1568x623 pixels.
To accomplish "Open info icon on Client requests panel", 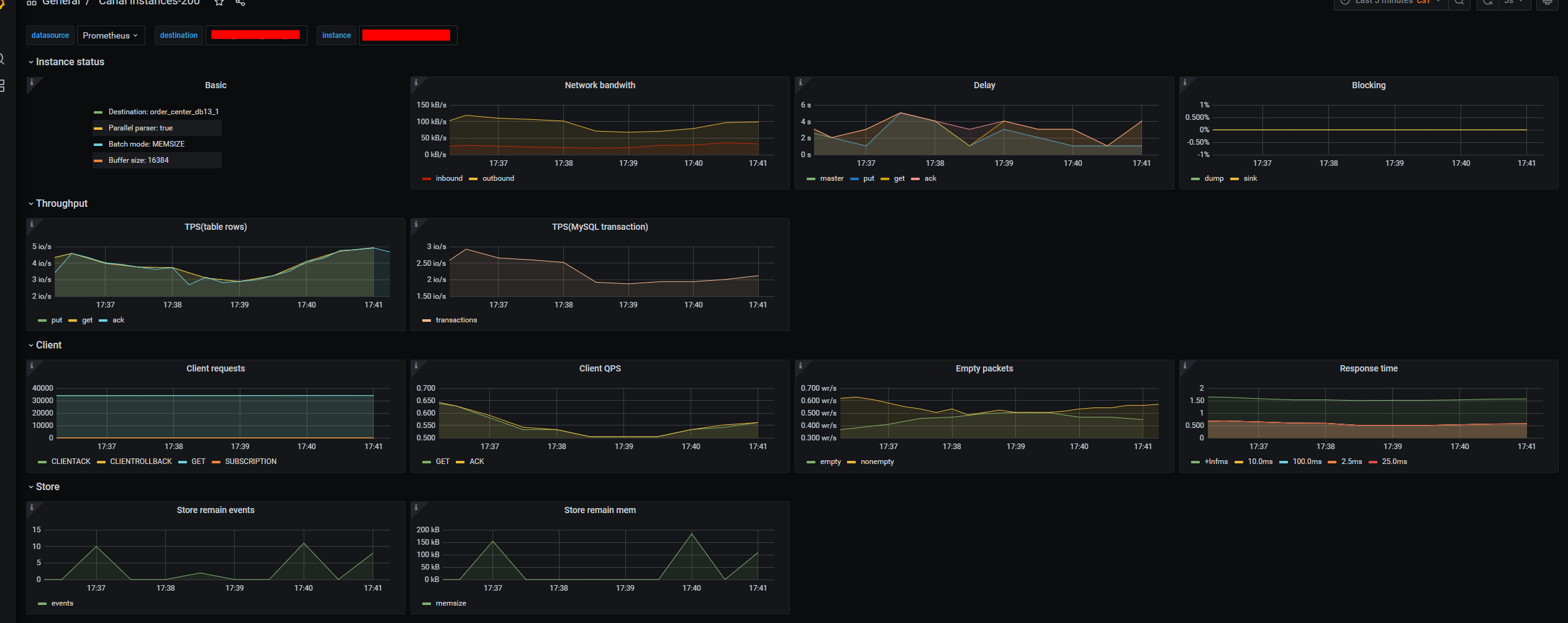I will pos(32,365).
